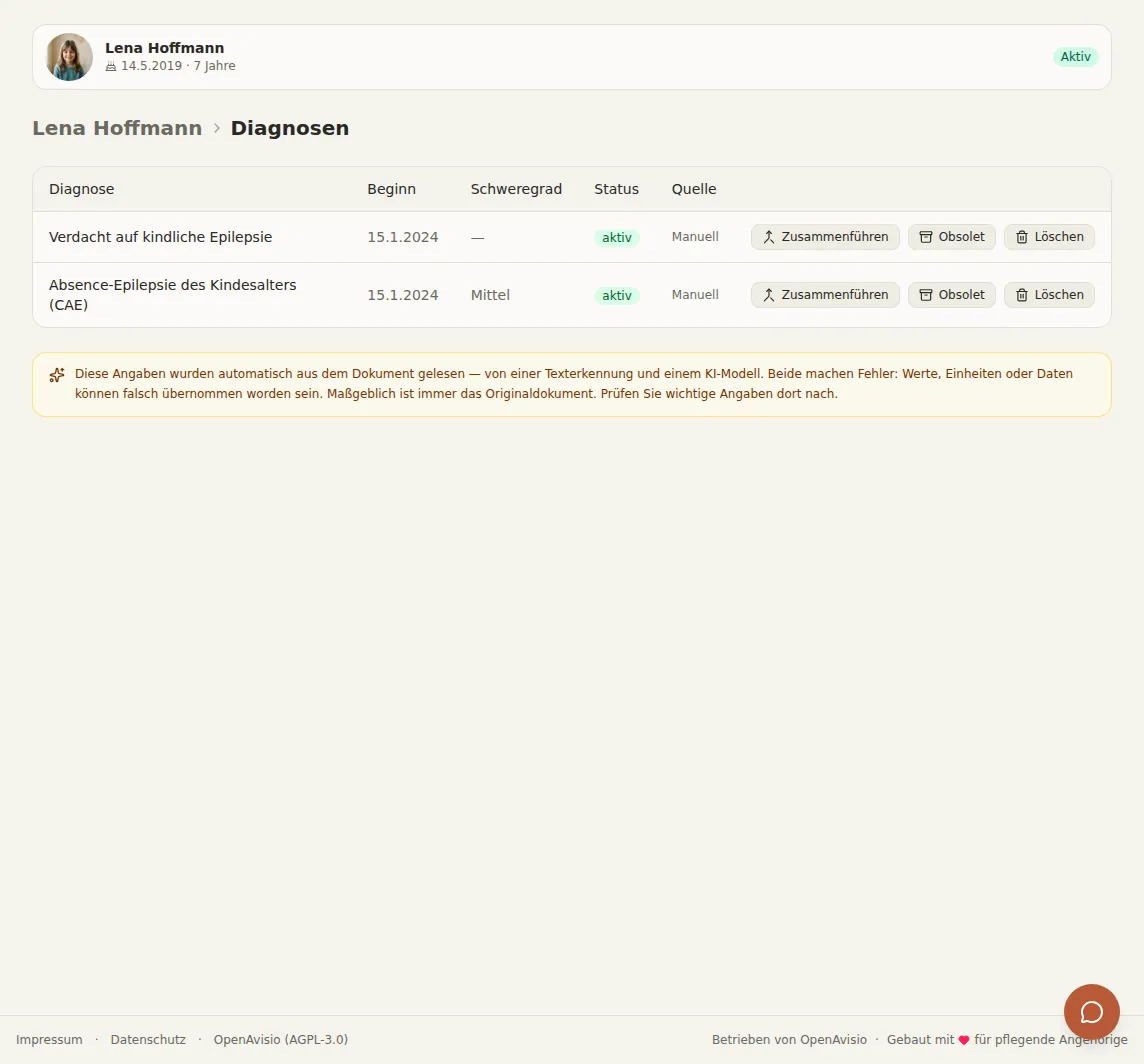Open the Datenschutz footer link
The width and height of the screenshot is (1144, 1064).
(148, 1039)
